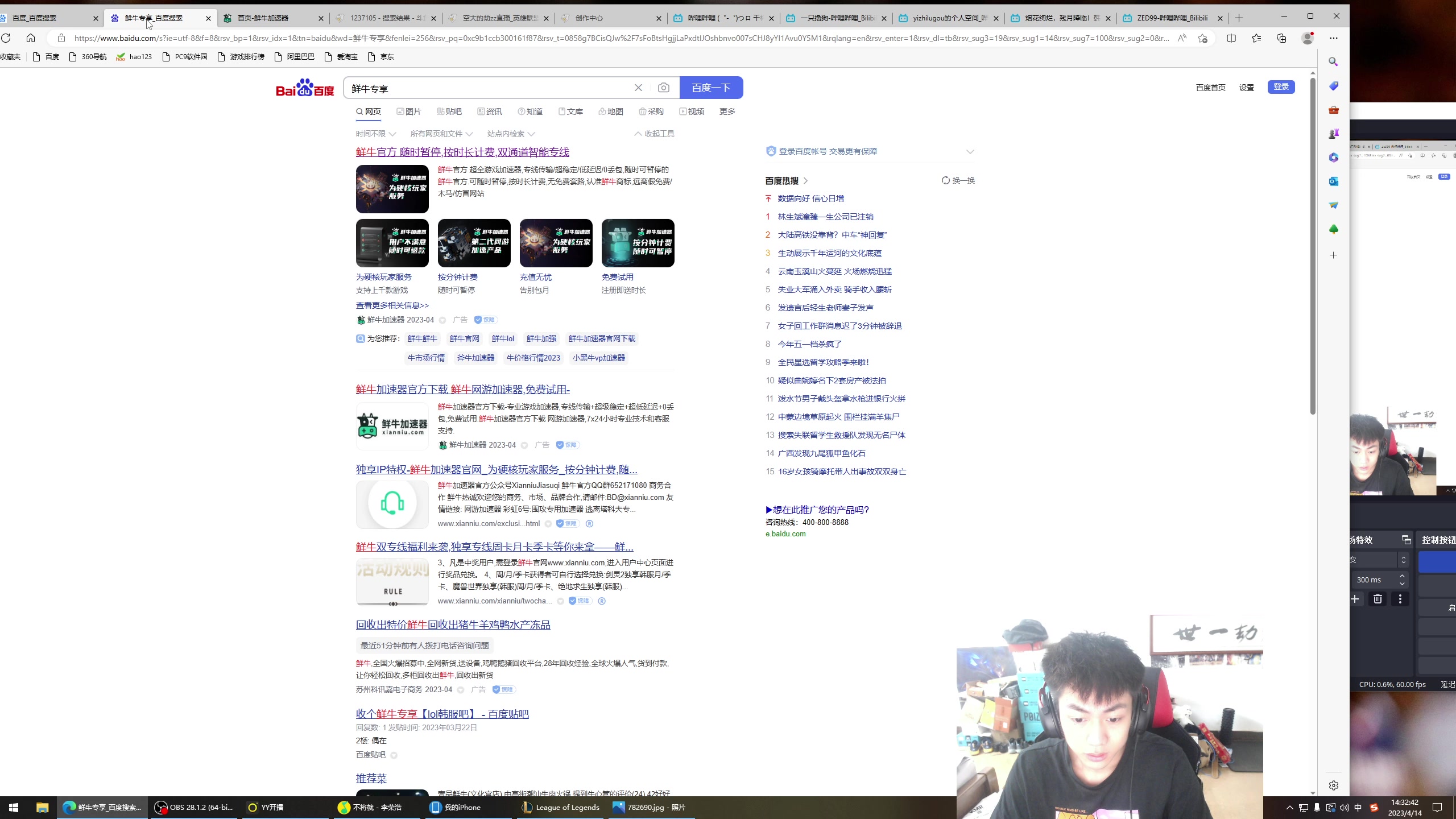Viewport: 1456px width, 819px height.
Task: Clear the Baidu search box
Action: tap(638, 88)
